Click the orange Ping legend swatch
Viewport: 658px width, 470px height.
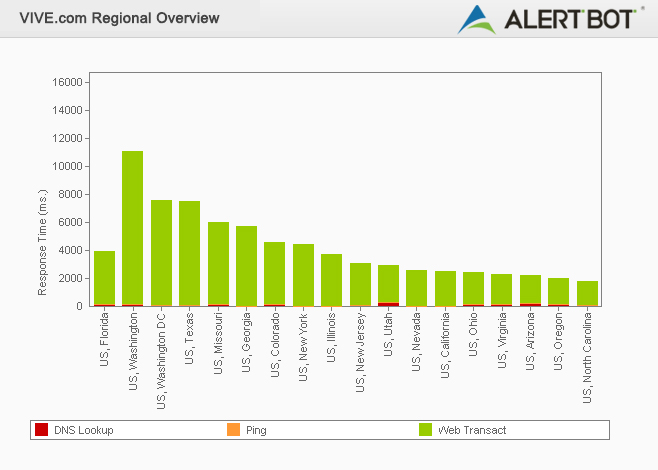[233, 430]
